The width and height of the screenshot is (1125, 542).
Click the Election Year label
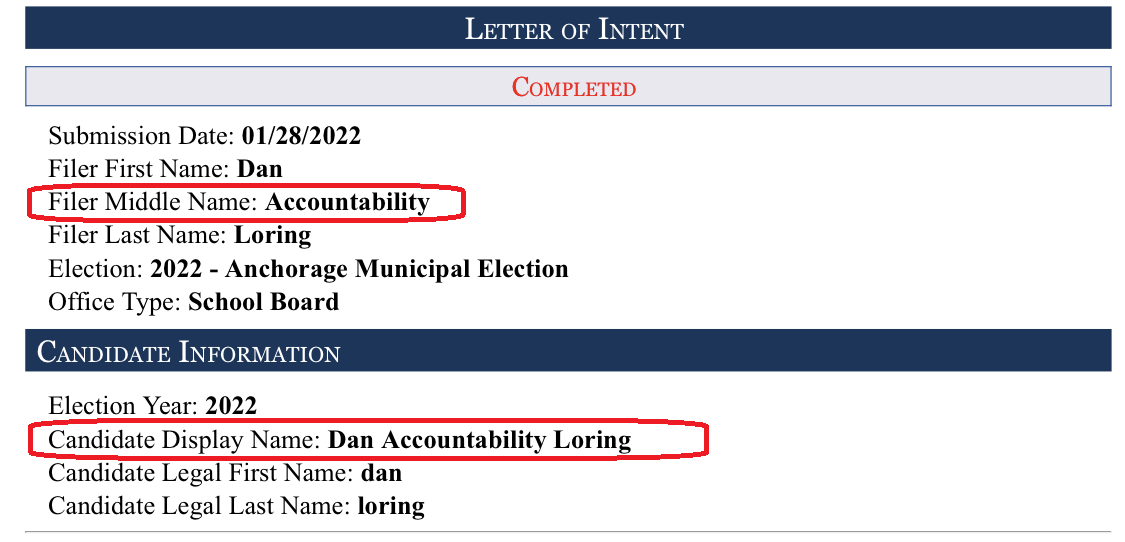[123, 406]
